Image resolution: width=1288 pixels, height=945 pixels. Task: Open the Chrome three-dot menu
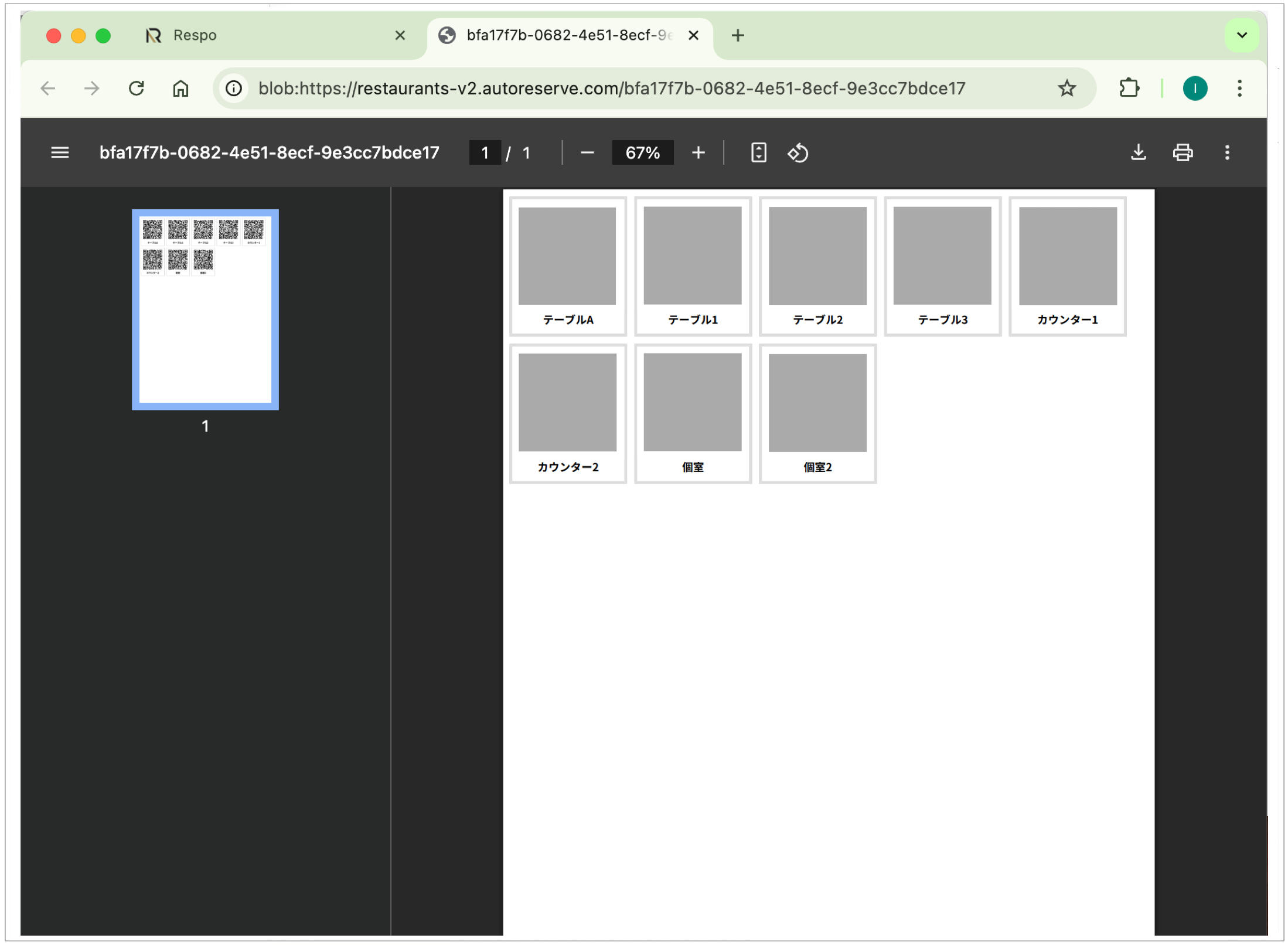(x=1239, y=89)
